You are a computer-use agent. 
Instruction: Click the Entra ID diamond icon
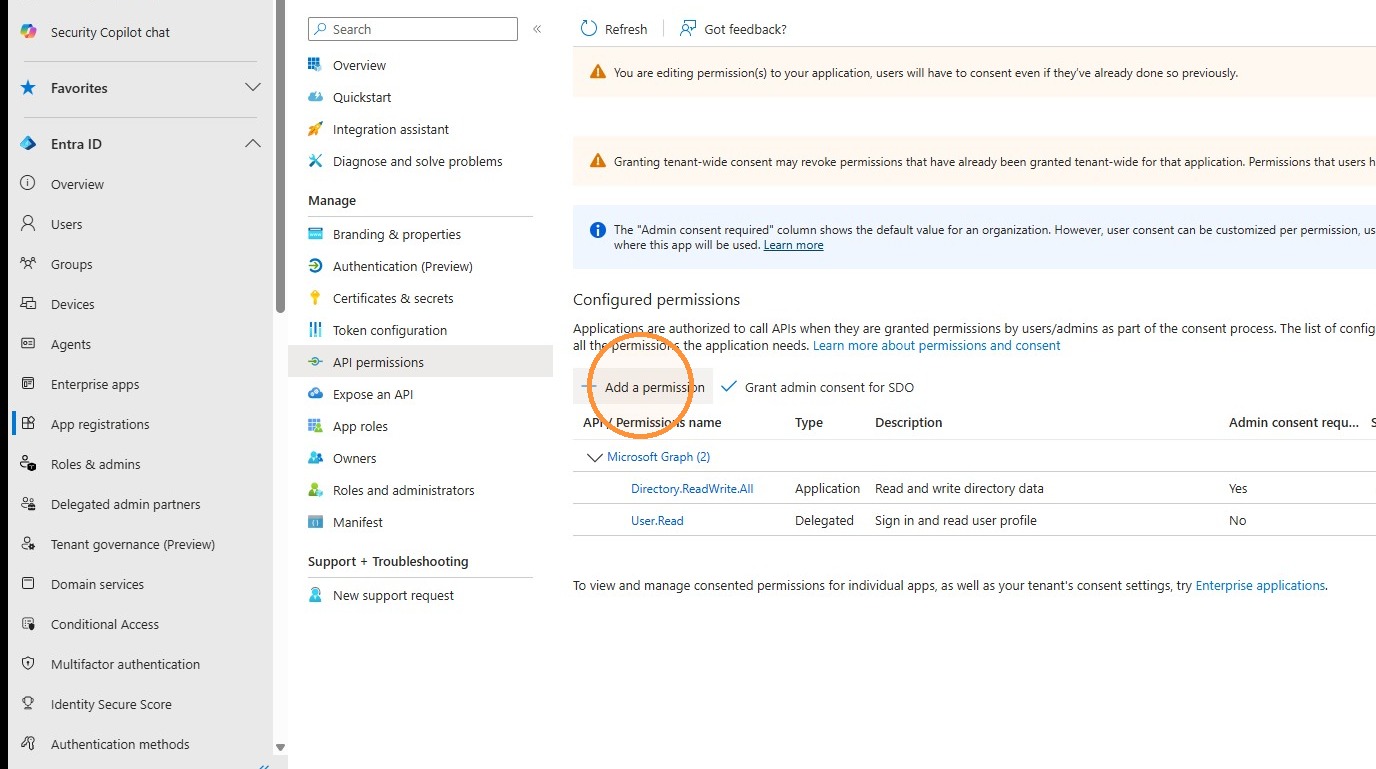[28, 144]
